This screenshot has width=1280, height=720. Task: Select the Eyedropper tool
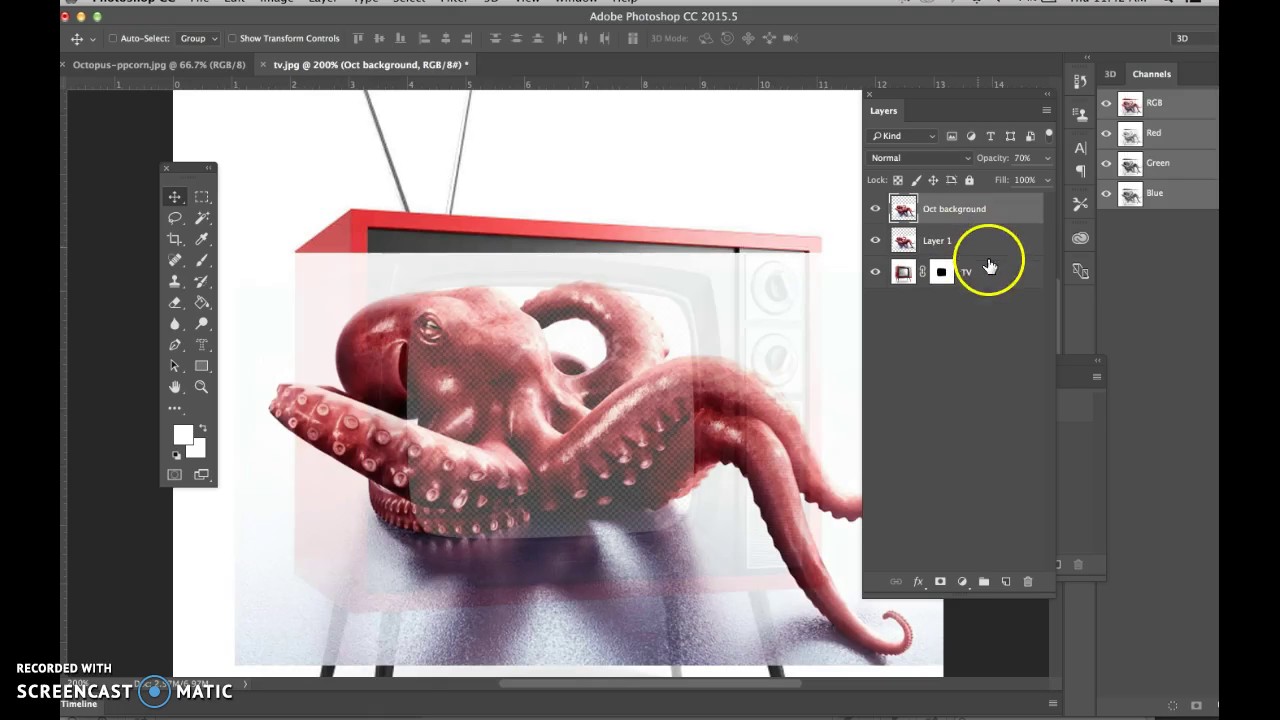pyautogui.click(x=202, y=239)
